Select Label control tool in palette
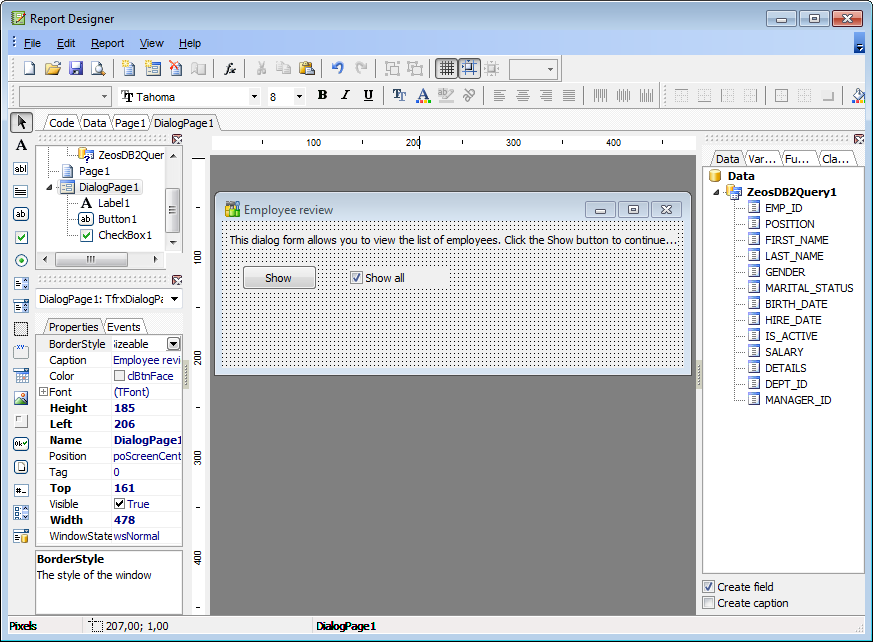Screen dimensions: 873x642 tap(21, 145)
